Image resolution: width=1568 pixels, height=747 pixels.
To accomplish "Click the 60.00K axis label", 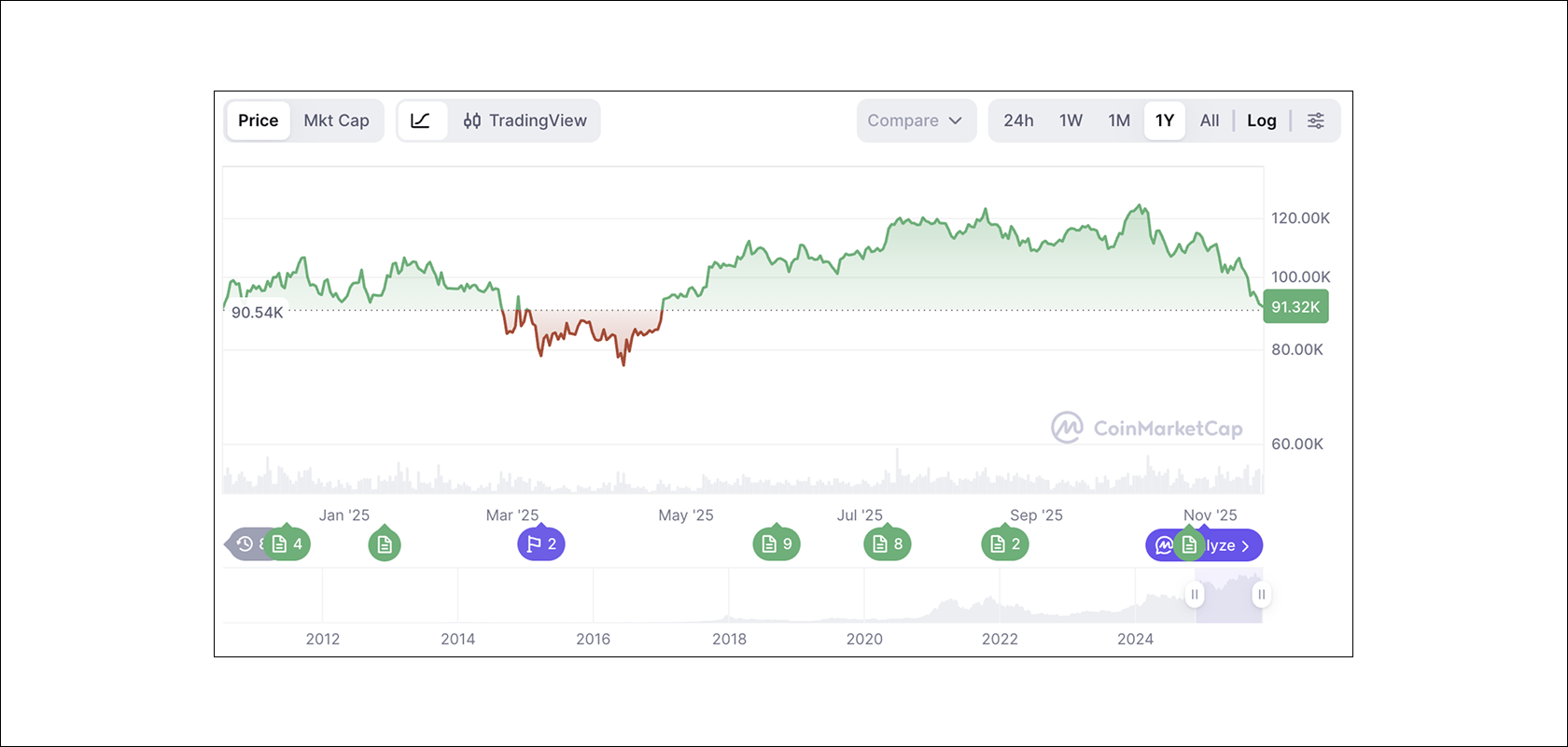I will tap(1297, 444).
